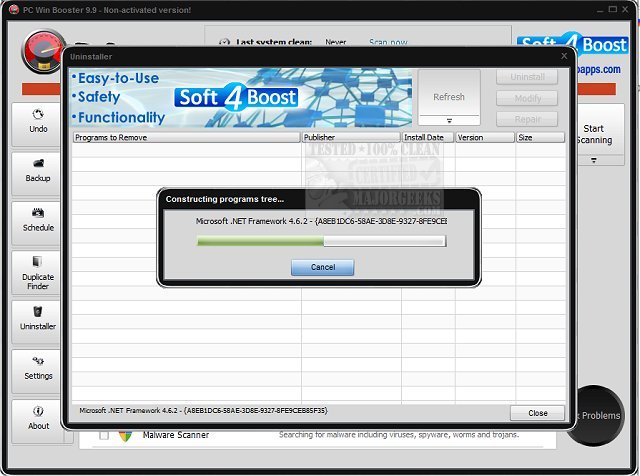Expand Start Scanning dropdown arrow
The width and height of the screenshot is (640, 476).
click(594, 160)
